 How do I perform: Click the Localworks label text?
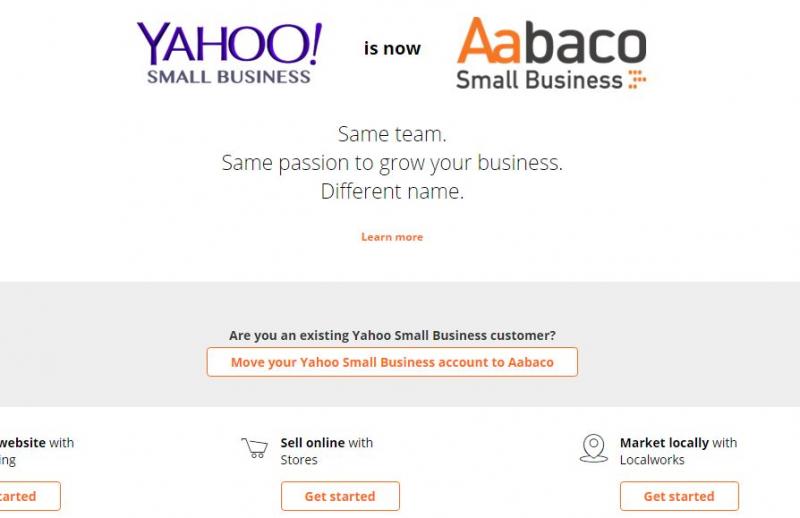pos(652,460)
